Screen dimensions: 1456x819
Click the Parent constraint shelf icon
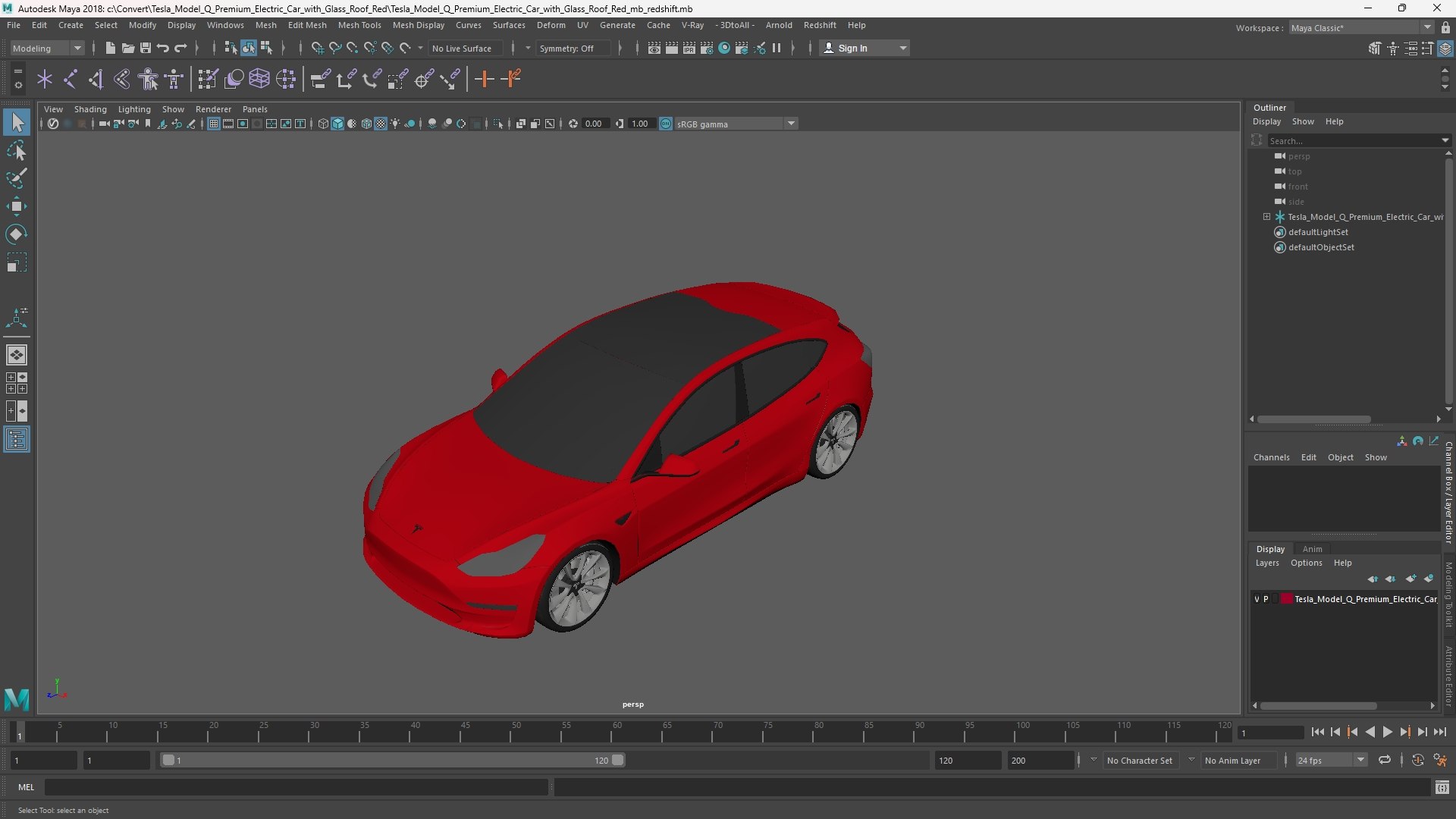pyautogui.click(x=320, y=79)
